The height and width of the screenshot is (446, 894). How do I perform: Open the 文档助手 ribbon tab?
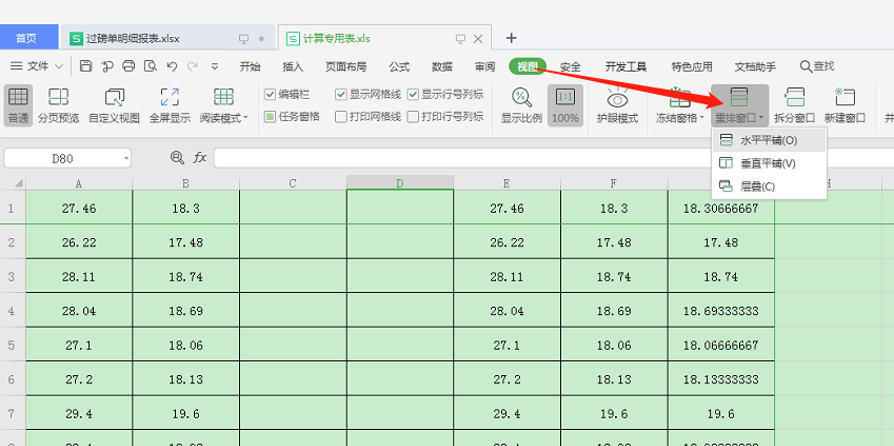755,67
